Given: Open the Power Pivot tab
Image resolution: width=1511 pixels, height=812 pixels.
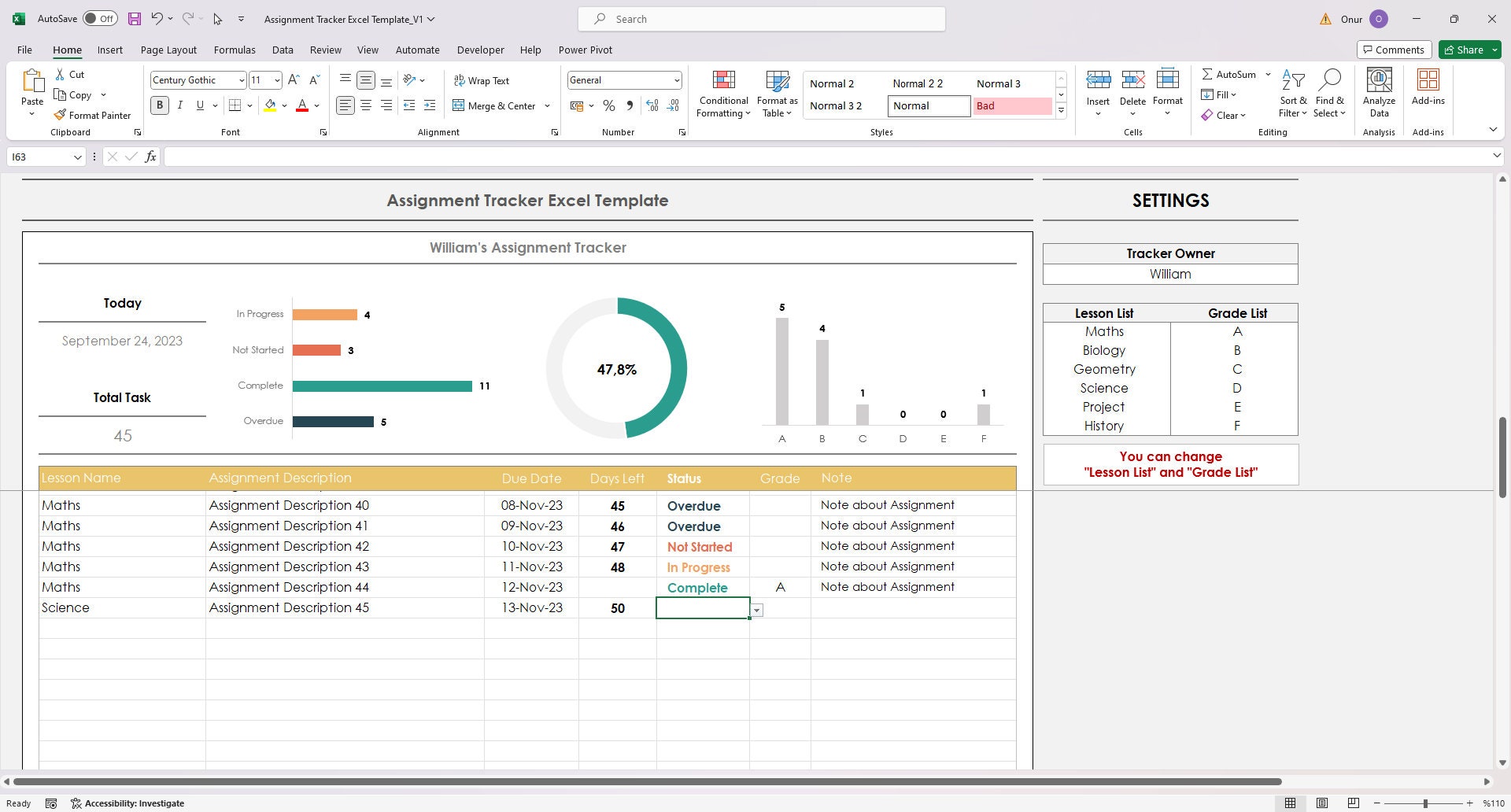Looking at the screenshot, I should (x=585, y=50).
